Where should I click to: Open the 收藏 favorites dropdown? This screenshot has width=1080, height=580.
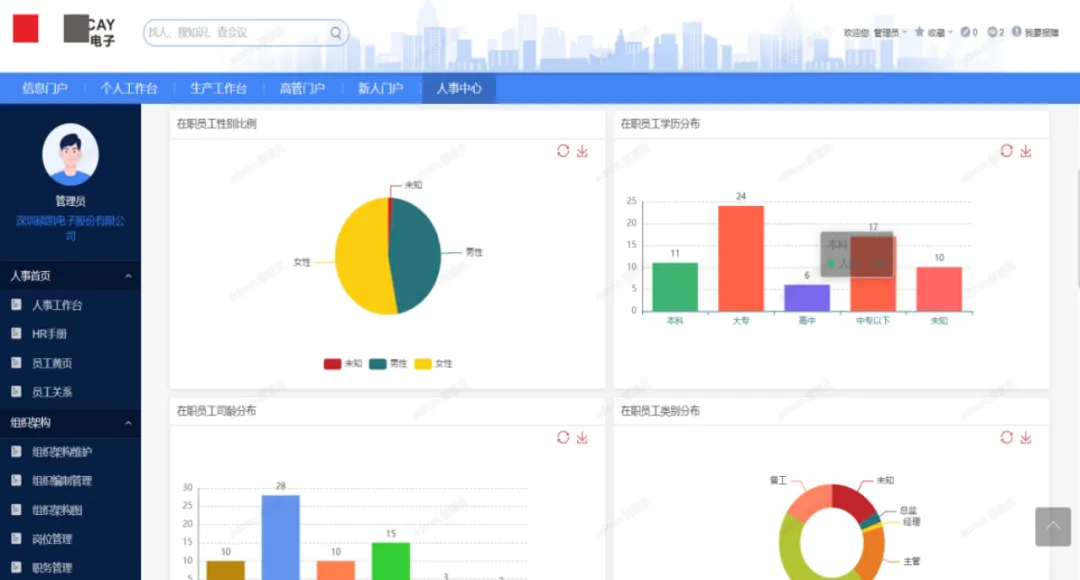(x=935, y=33)
